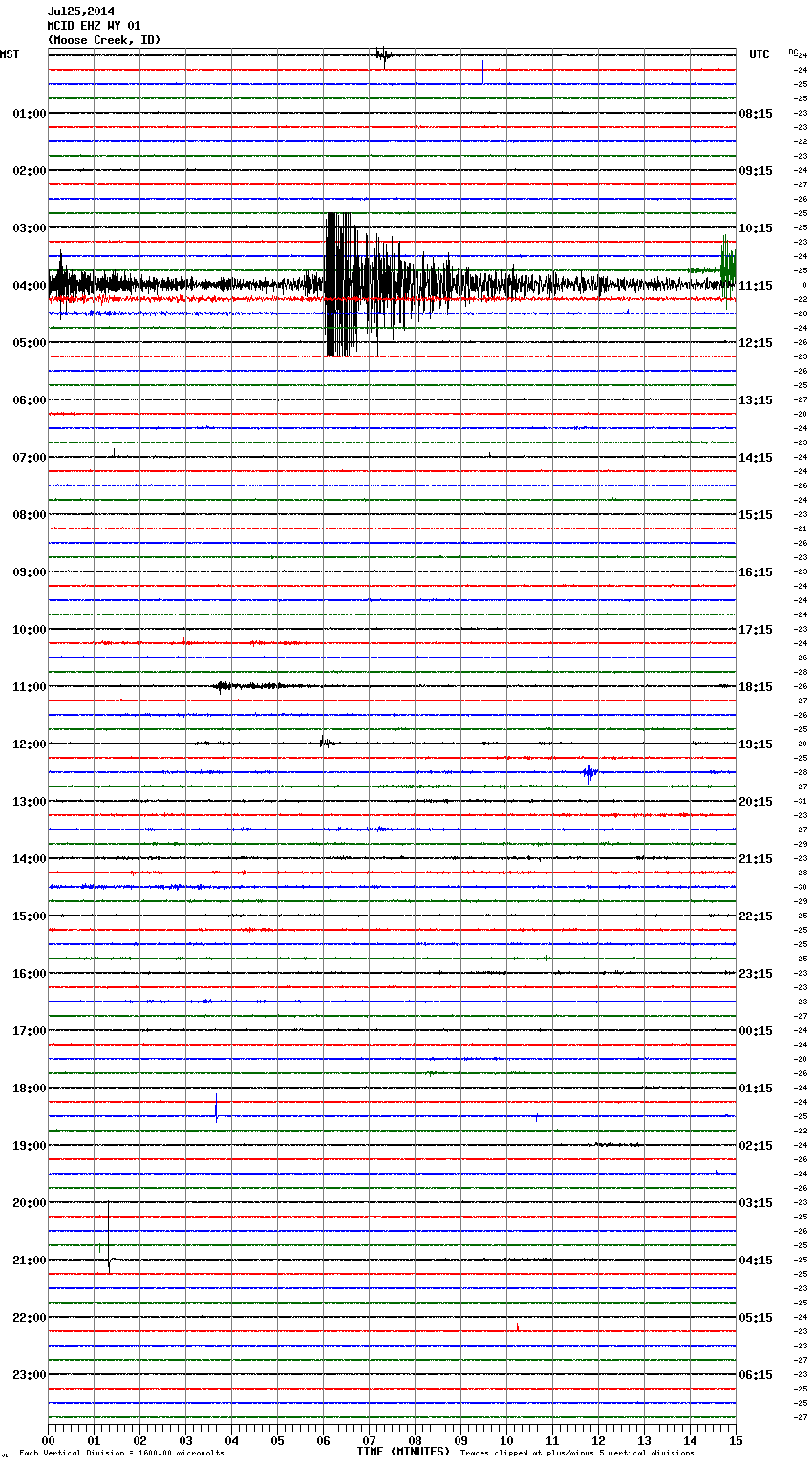Select the 01:00 MST row label
The image size is (812, 1466).
click(30, 114)
